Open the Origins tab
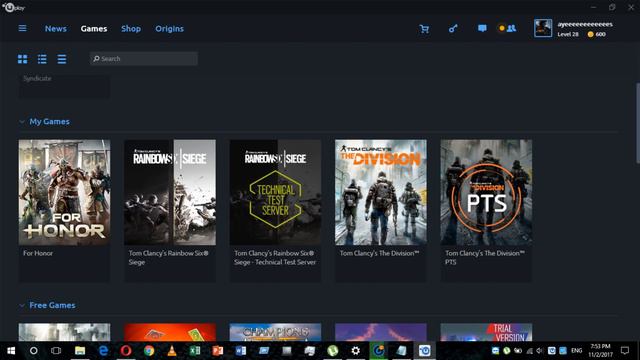 pyautogui.click(x=169, y=29)
